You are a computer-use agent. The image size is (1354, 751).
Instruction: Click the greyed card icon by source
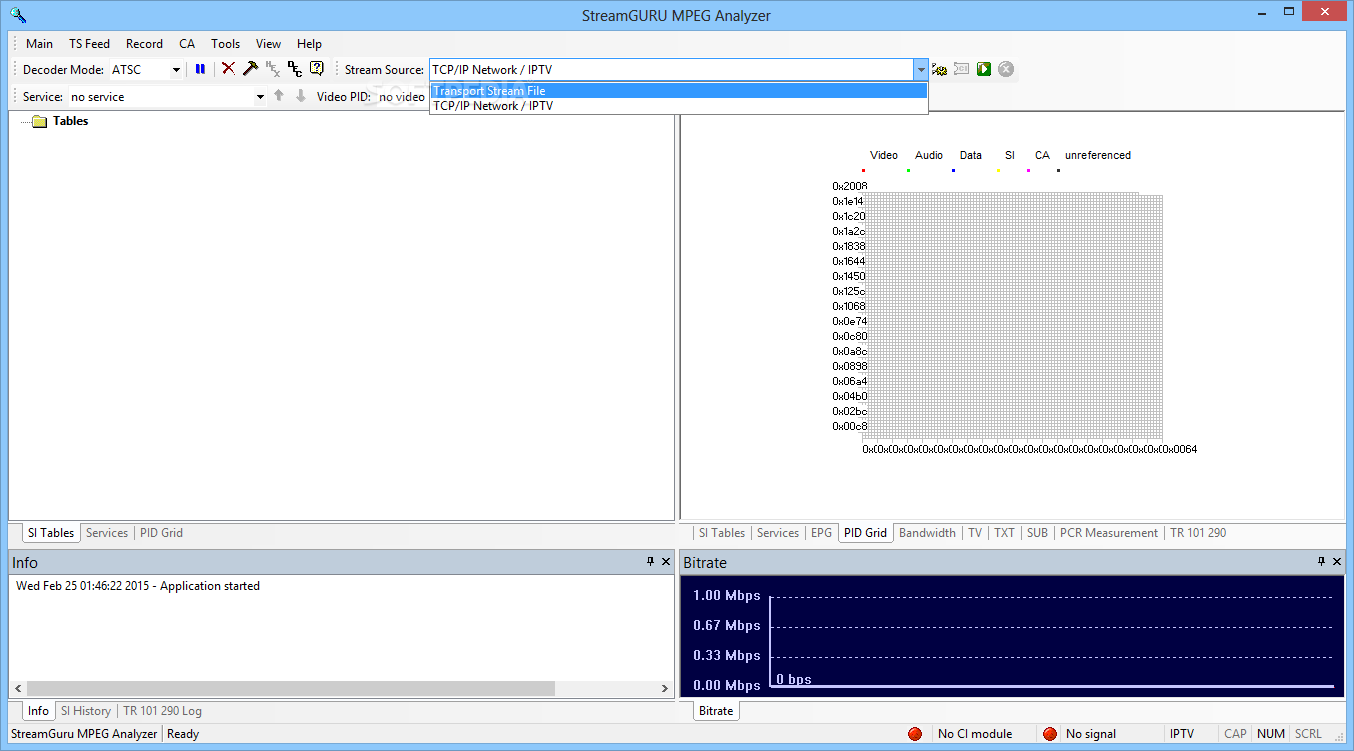coord(962,69)
